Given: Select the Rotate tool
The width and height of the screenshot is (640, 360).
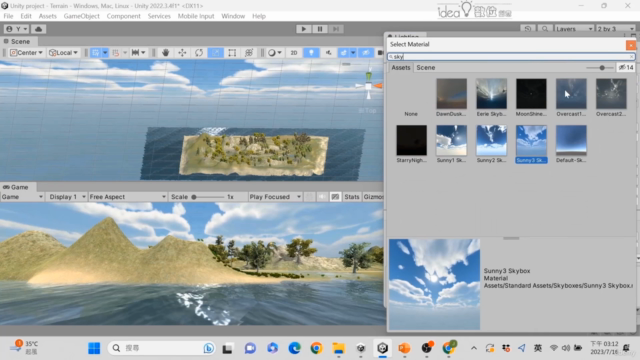Looking at the screenshot, I should pos(199,53).
